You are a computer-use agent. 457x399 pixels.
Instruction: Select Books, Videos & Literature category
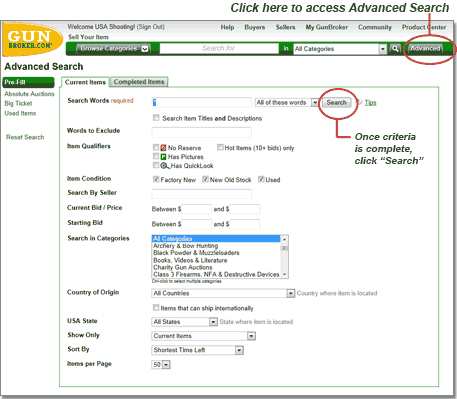click(x=216, y=260)
